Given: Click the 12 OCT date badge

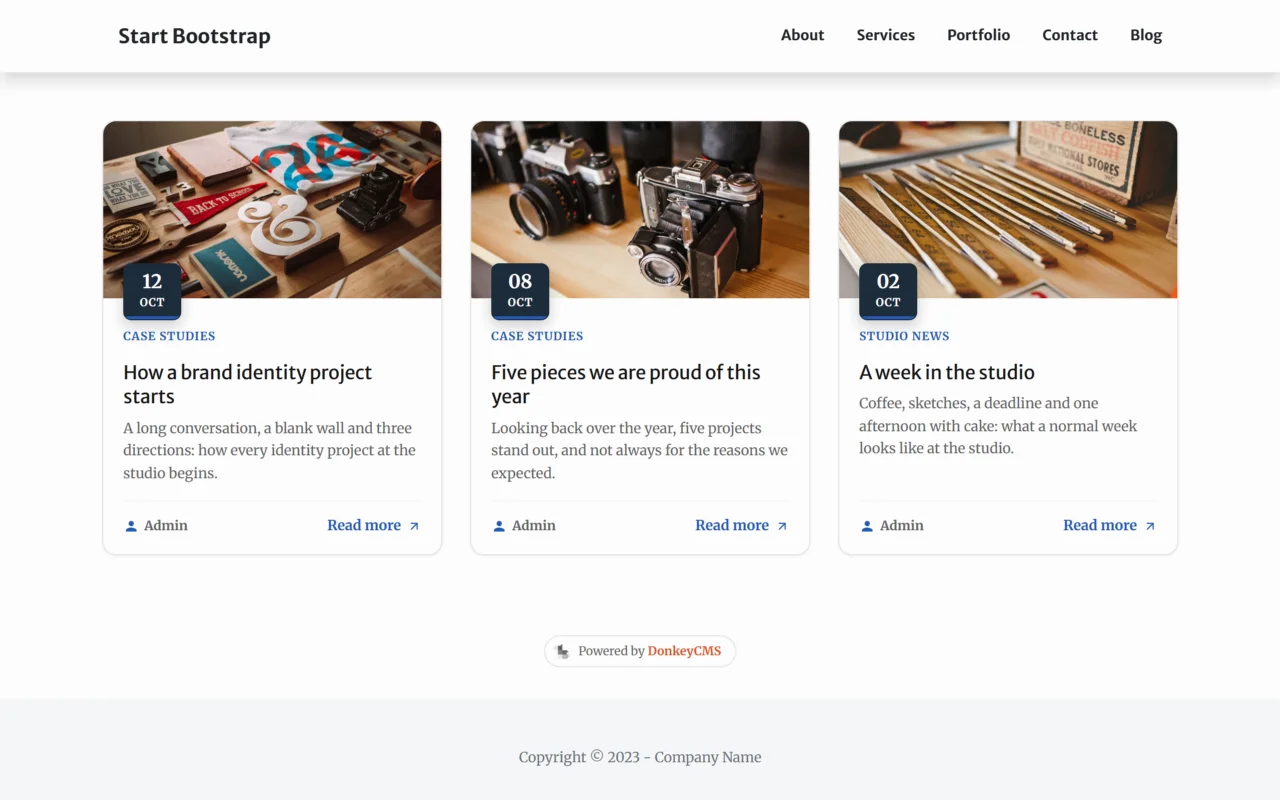Looking at the screenshot, I should [152, 291].
